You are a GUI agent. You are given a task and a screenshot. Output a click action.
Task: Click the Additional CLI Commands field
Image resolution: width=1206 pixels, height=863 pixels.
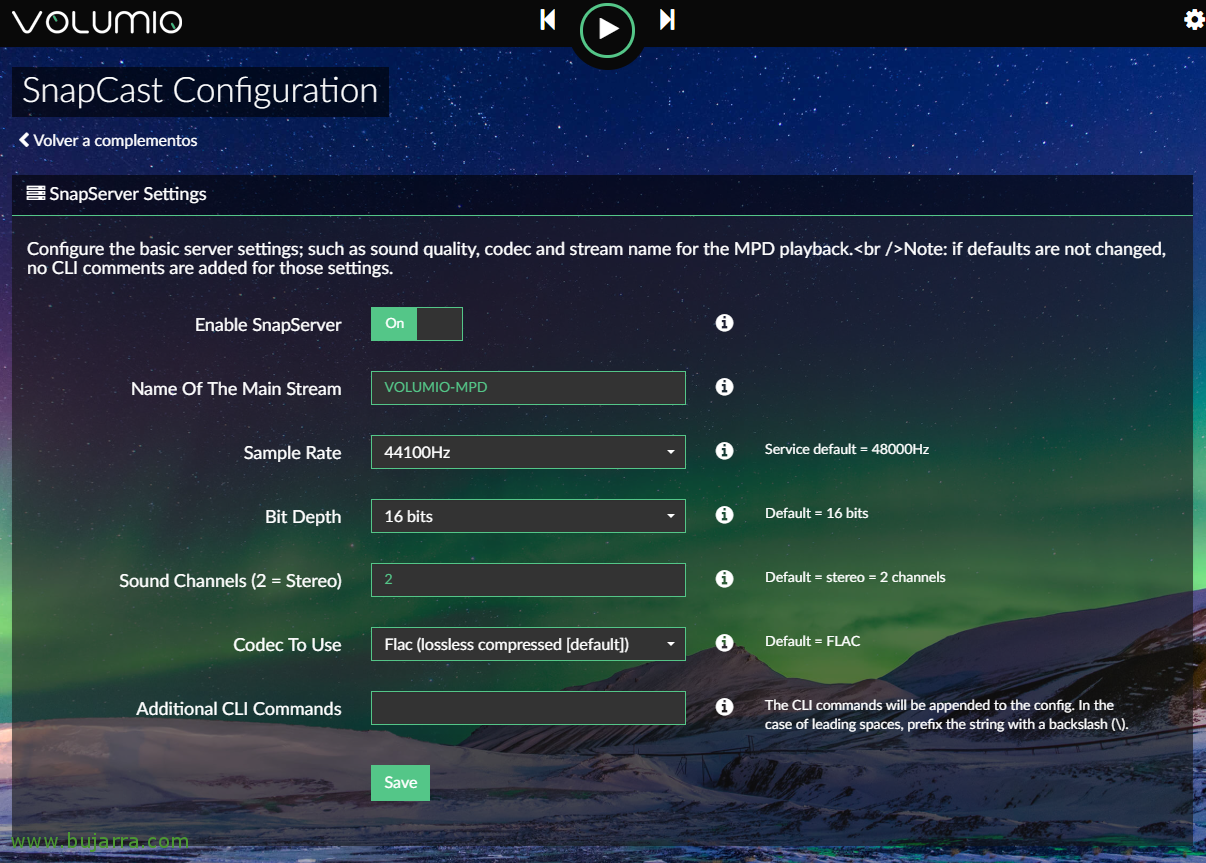tap(528, 708)
